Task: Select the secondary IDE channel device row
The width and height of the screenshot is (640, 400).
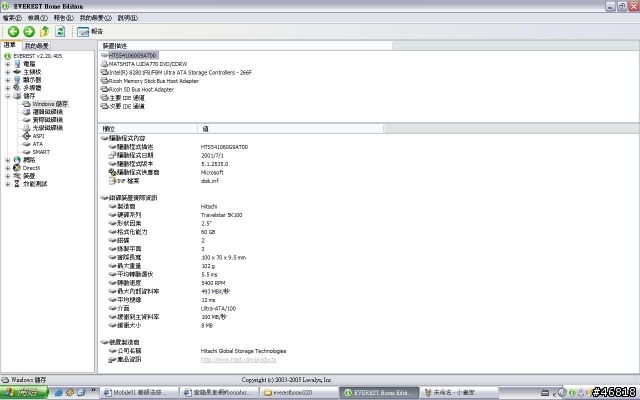Action: (127, 107)
